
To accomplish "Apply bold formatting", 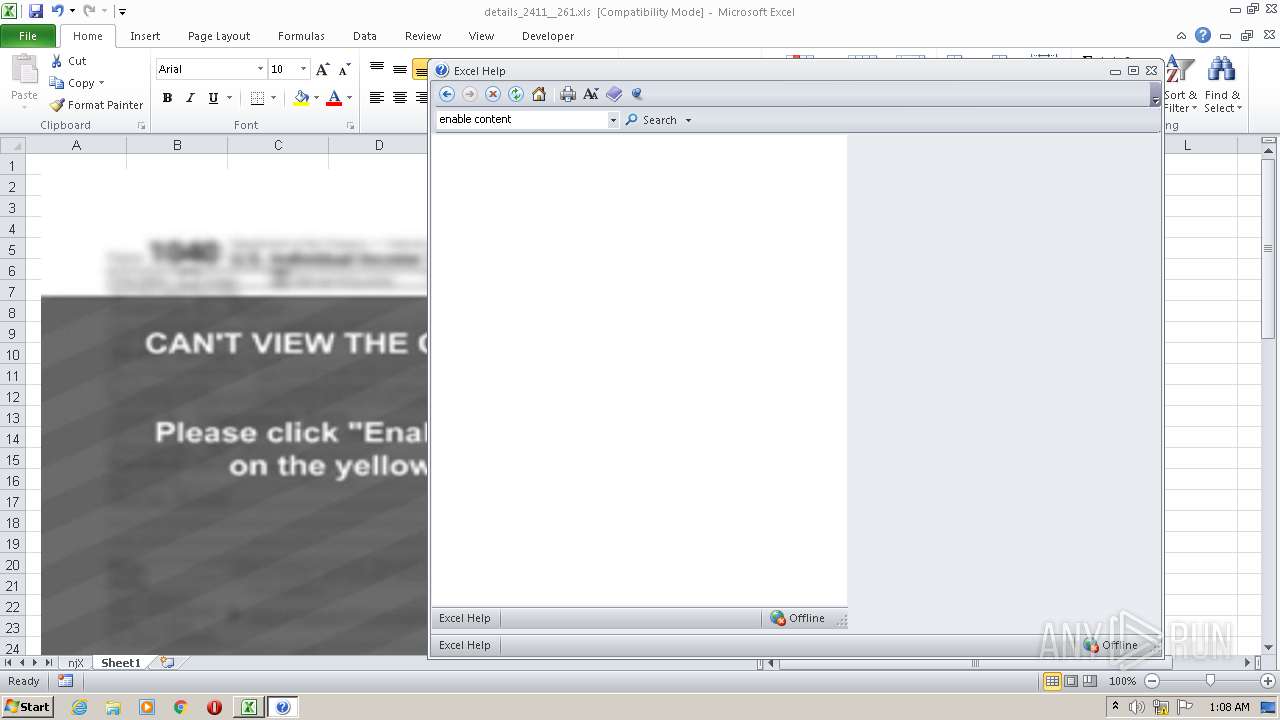I will point(167,98).
